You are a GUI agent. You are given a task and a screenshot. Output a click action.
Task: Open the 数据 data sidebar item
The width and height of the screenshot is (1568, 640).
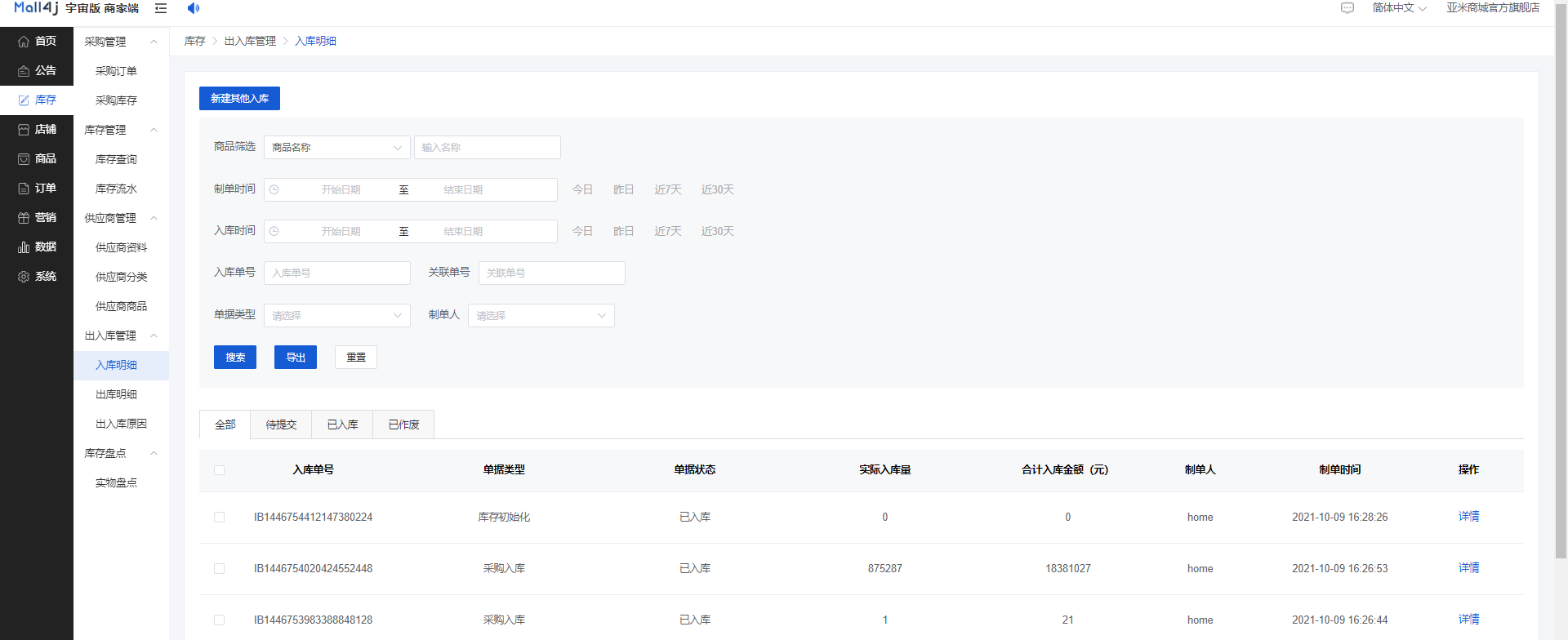pyautogui.click(x=37, y=247)
